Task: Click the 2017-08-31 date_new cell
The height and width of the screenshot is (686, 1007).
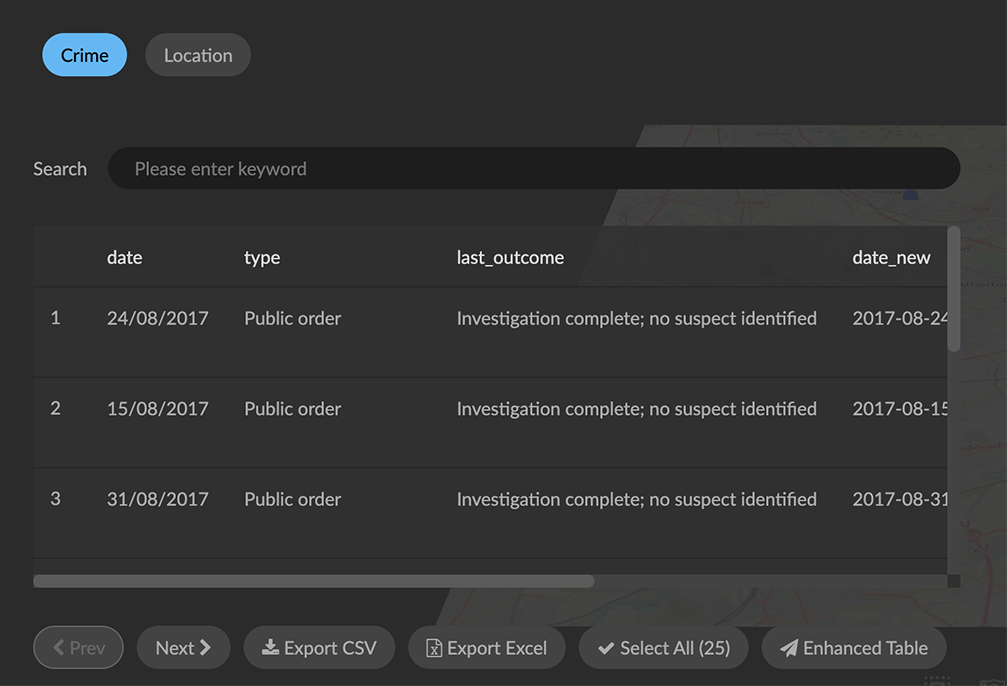Action: [x=899, y=499]
